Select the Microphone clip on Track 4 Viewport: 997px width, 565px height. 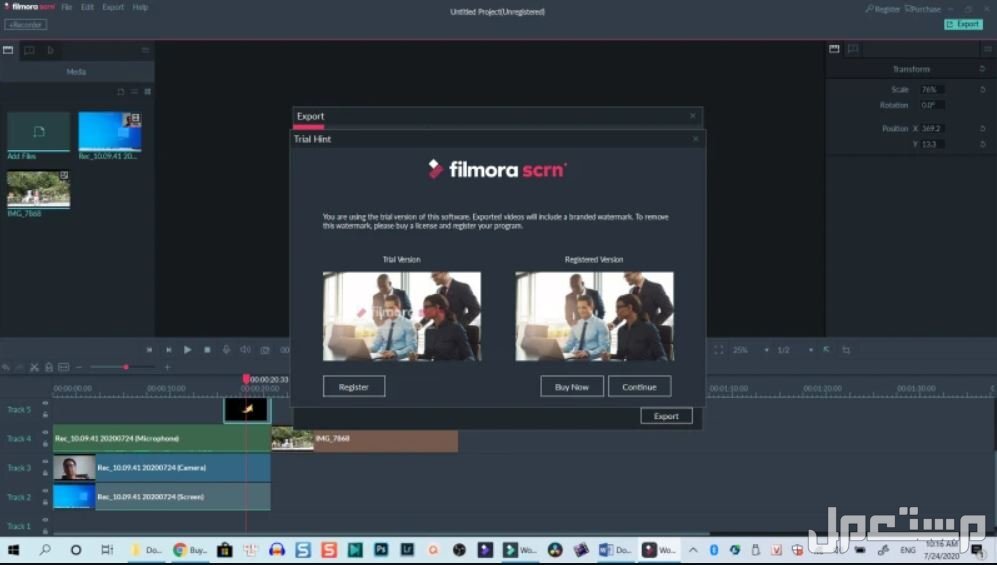click(162, 439)
